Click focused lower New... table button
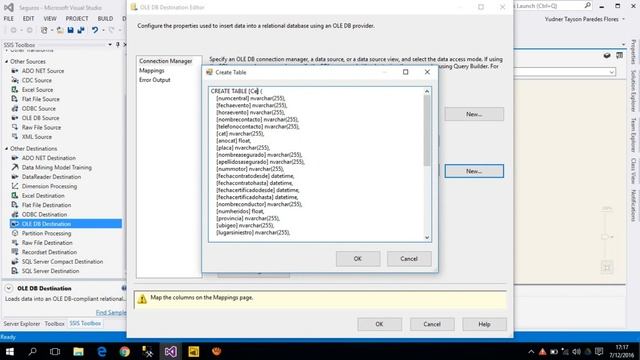Screen dimensions: 640x360 [474, 171]
